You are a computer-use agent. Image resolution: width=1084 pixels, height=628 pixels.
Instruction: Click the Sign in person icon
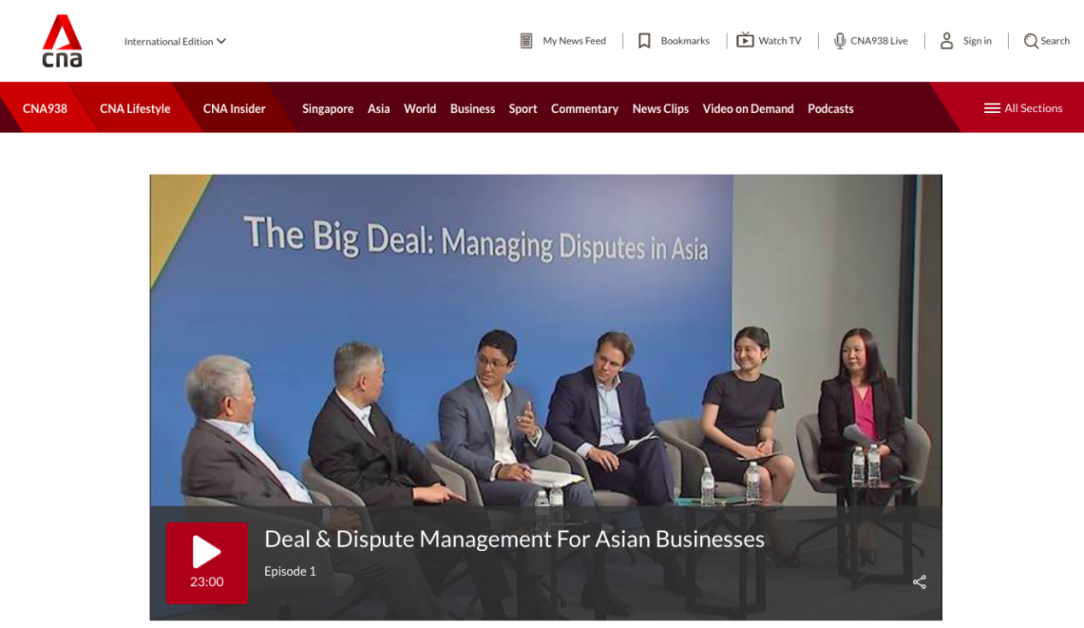(946, 41)
